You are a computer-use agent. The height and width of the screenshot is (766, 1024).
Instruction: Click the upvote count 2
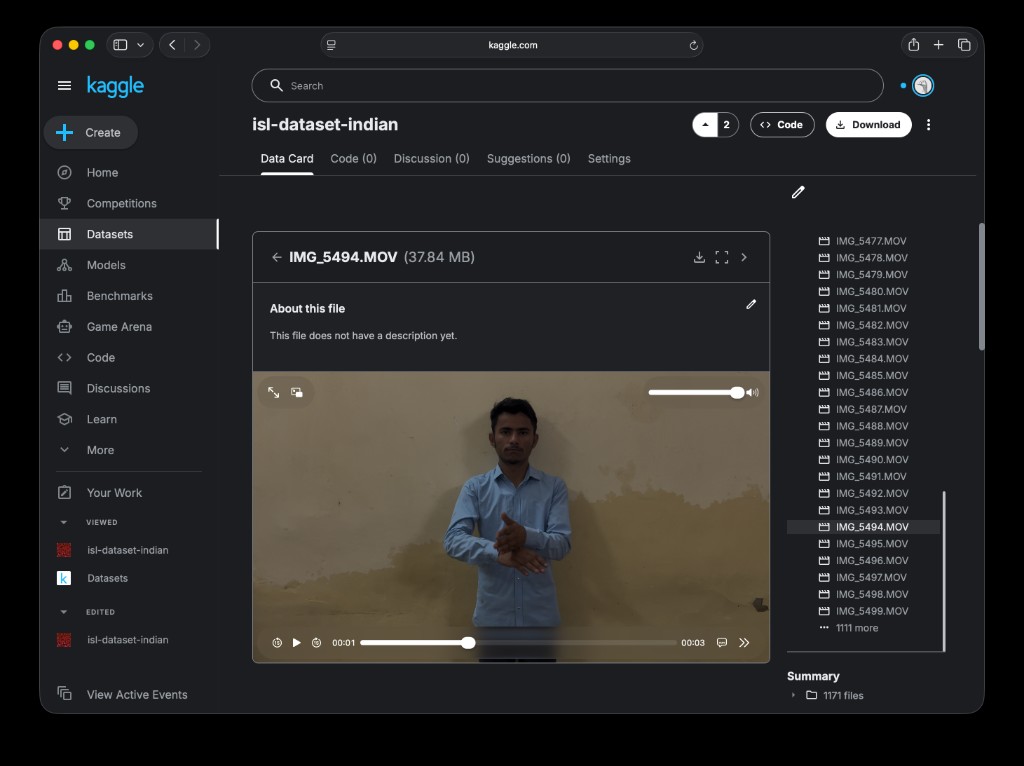[x=727, y=125]
